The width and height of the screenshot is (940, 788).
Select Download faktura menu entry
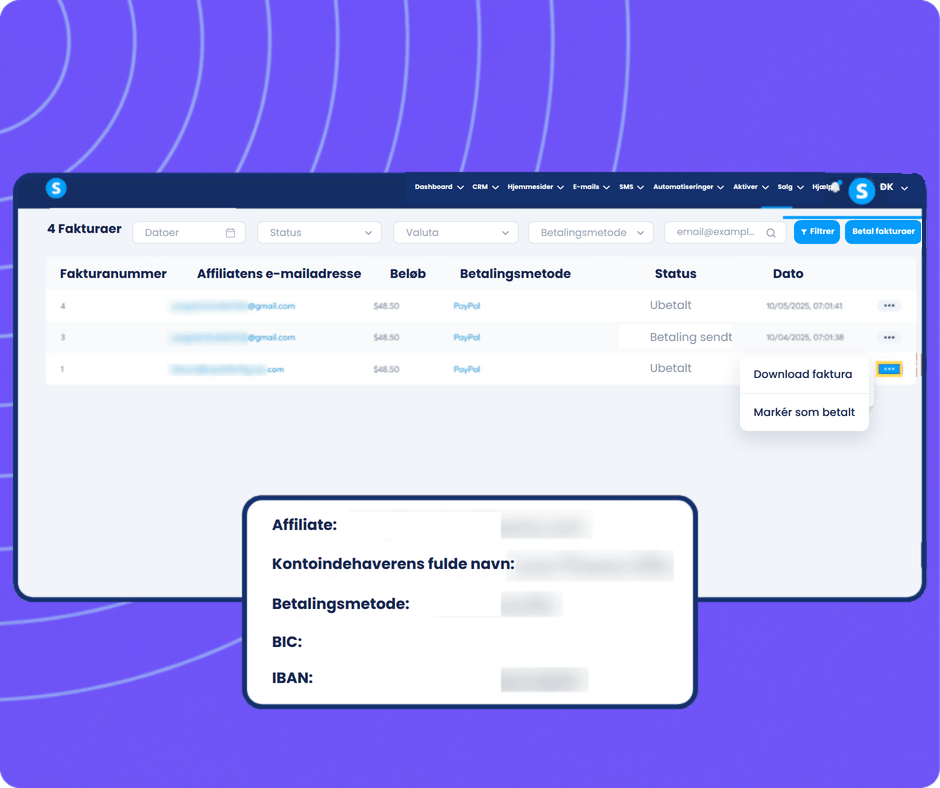803,374
